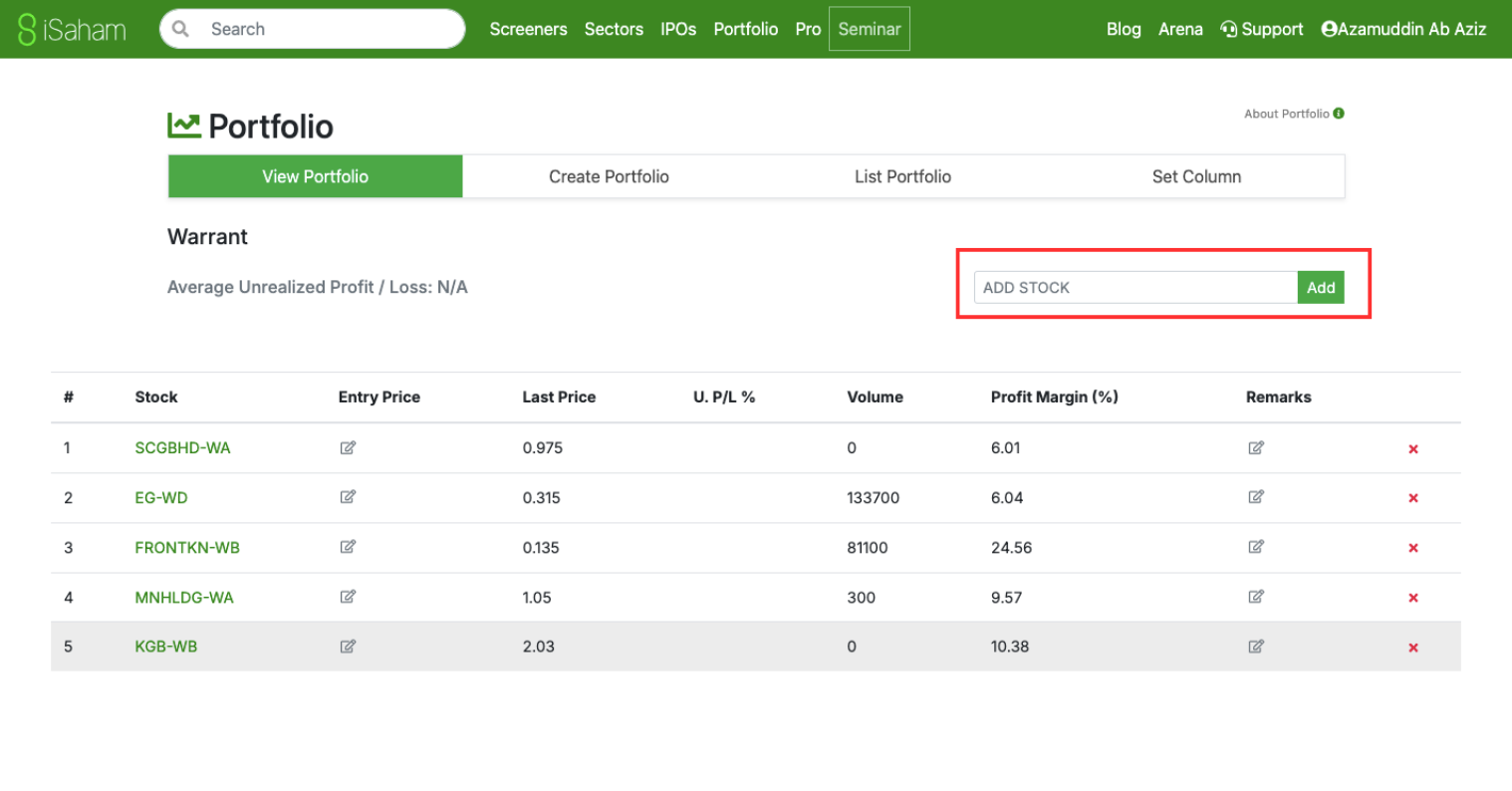
Task: Click last price 1.05 cell
Action: click(537, 597)
